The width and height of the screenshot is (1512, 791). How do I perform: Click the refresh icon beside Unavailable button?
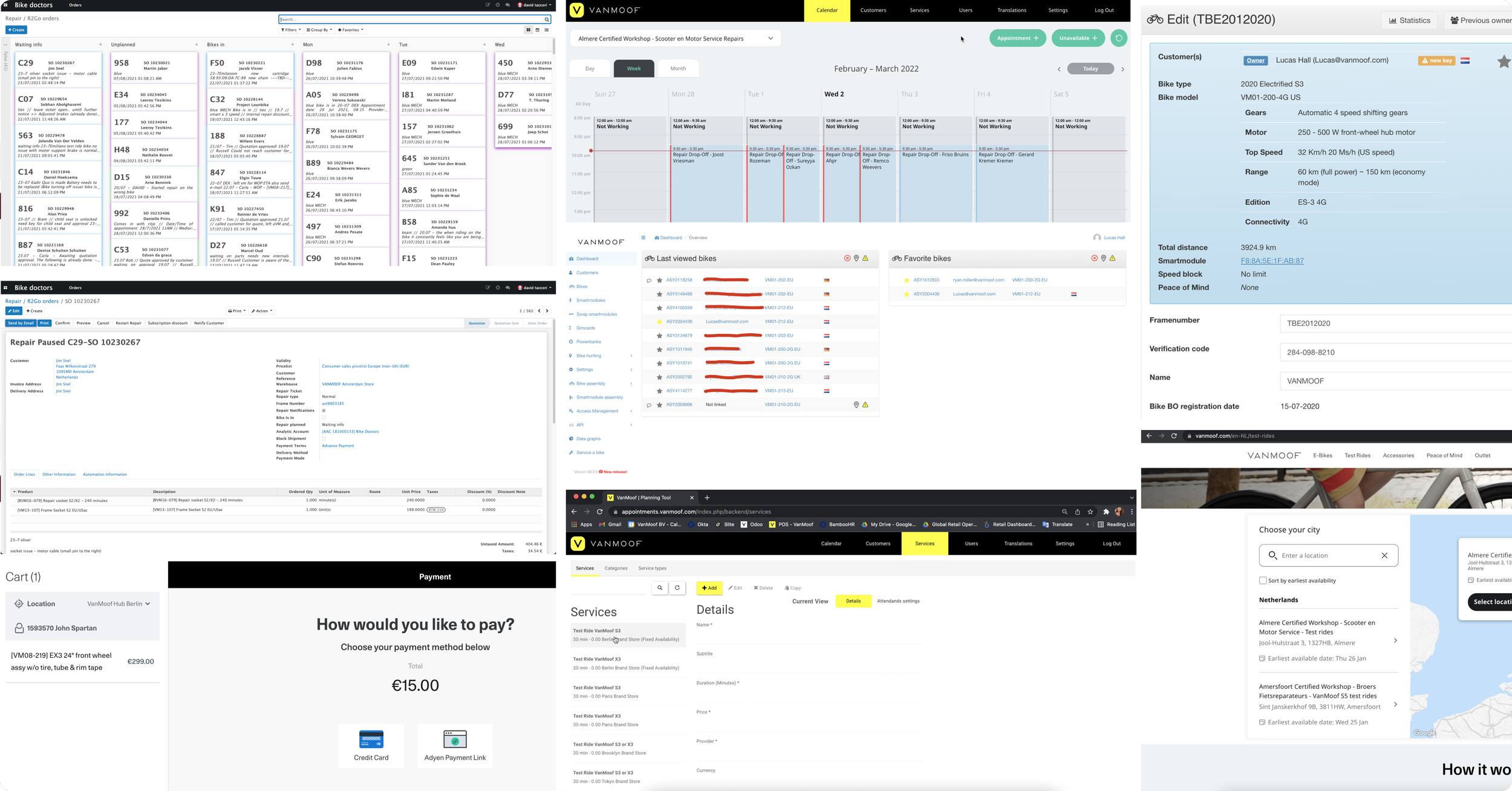point(1119,38)
